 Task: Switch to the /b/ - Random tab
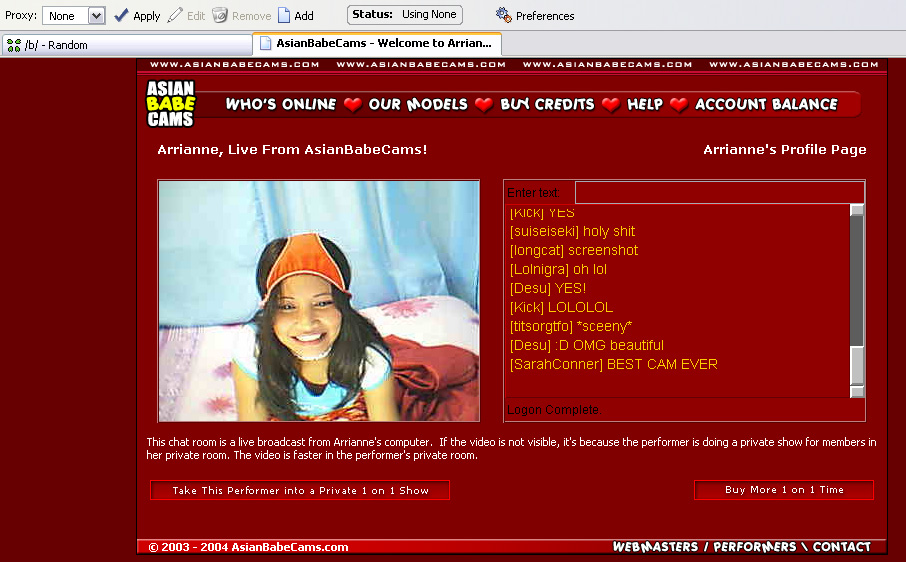[127, 45]
